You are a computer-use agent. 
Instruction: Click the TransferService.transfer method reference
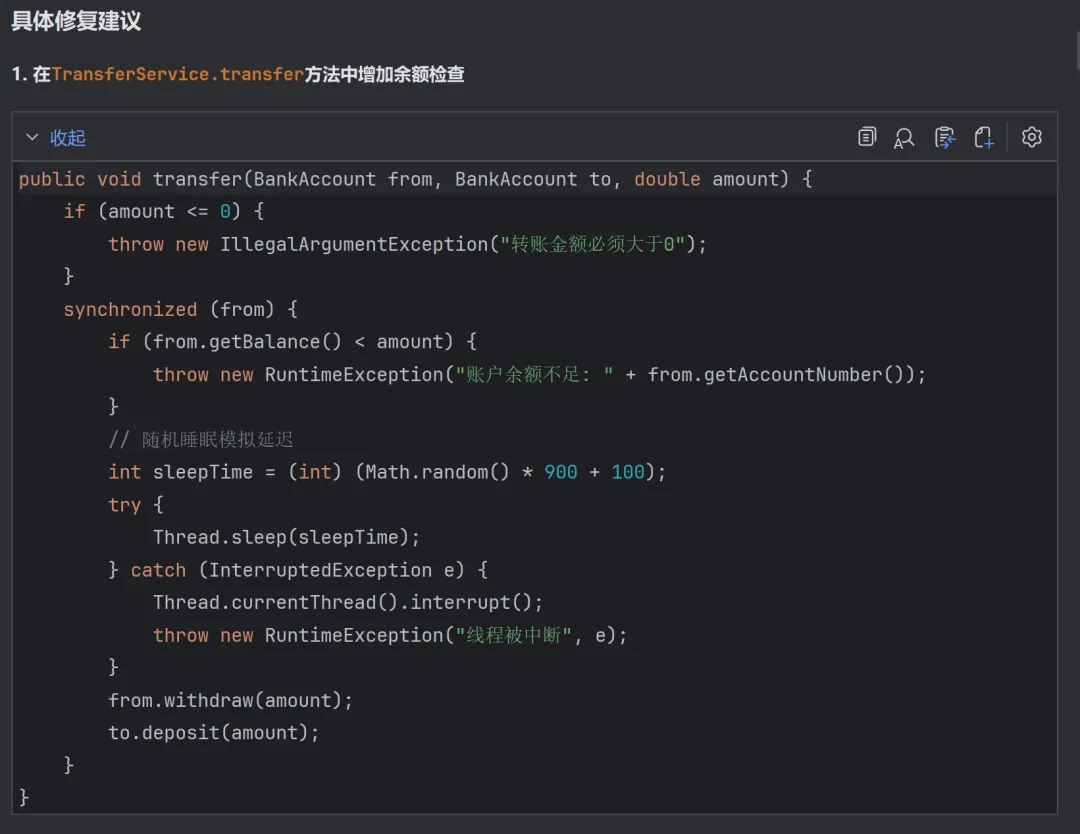tap(178, 74)
